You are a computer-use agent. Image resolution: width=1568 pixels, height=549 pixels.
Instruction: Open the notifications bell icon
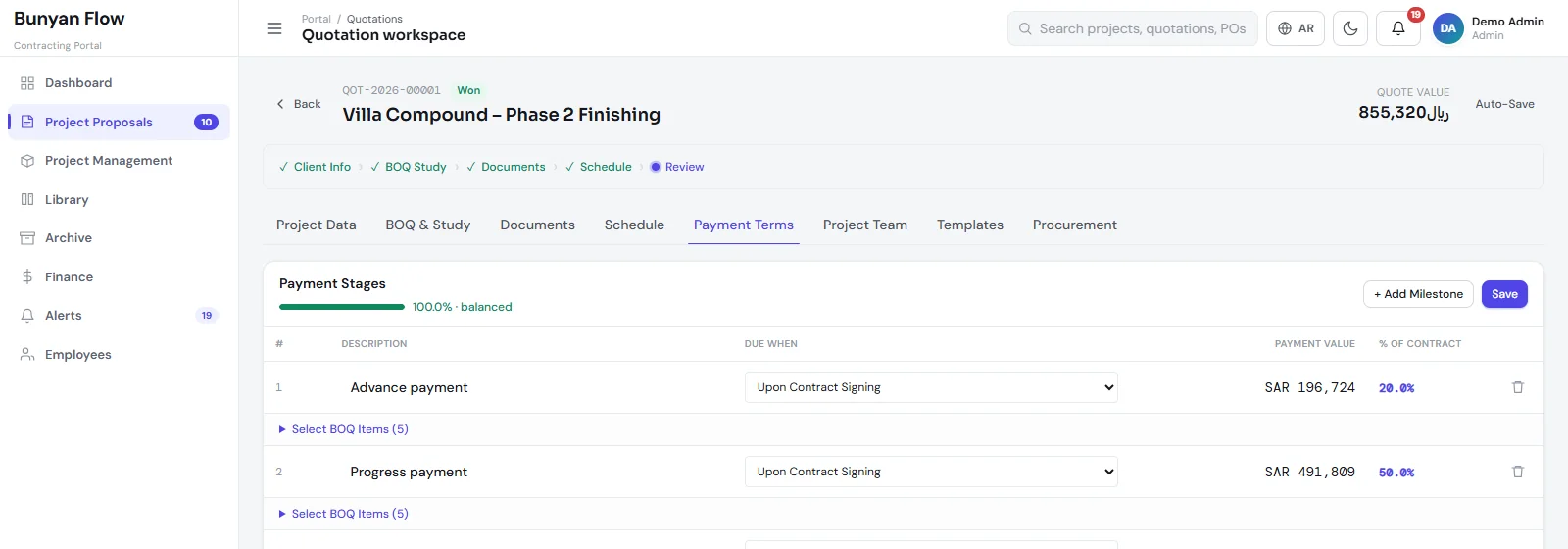point(1398,28)
